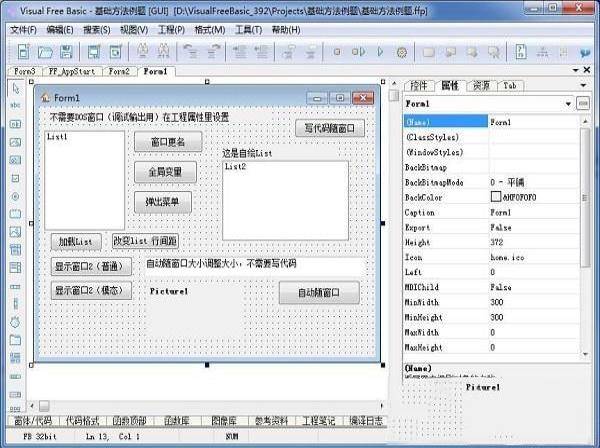Open the Form1 object combo box dropdown

tap(568, 104)
